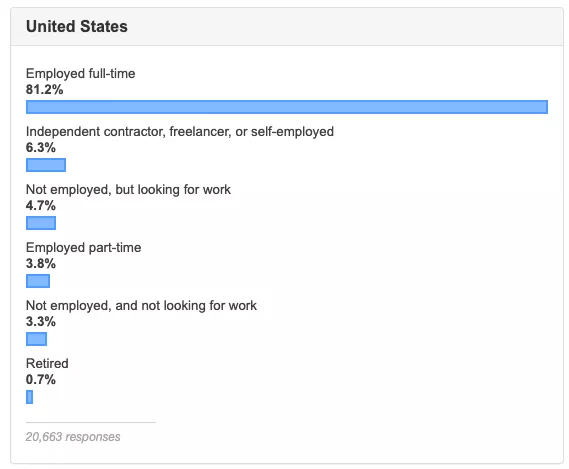
Task: Click the 4.7% percentage text
Action: 41,206
